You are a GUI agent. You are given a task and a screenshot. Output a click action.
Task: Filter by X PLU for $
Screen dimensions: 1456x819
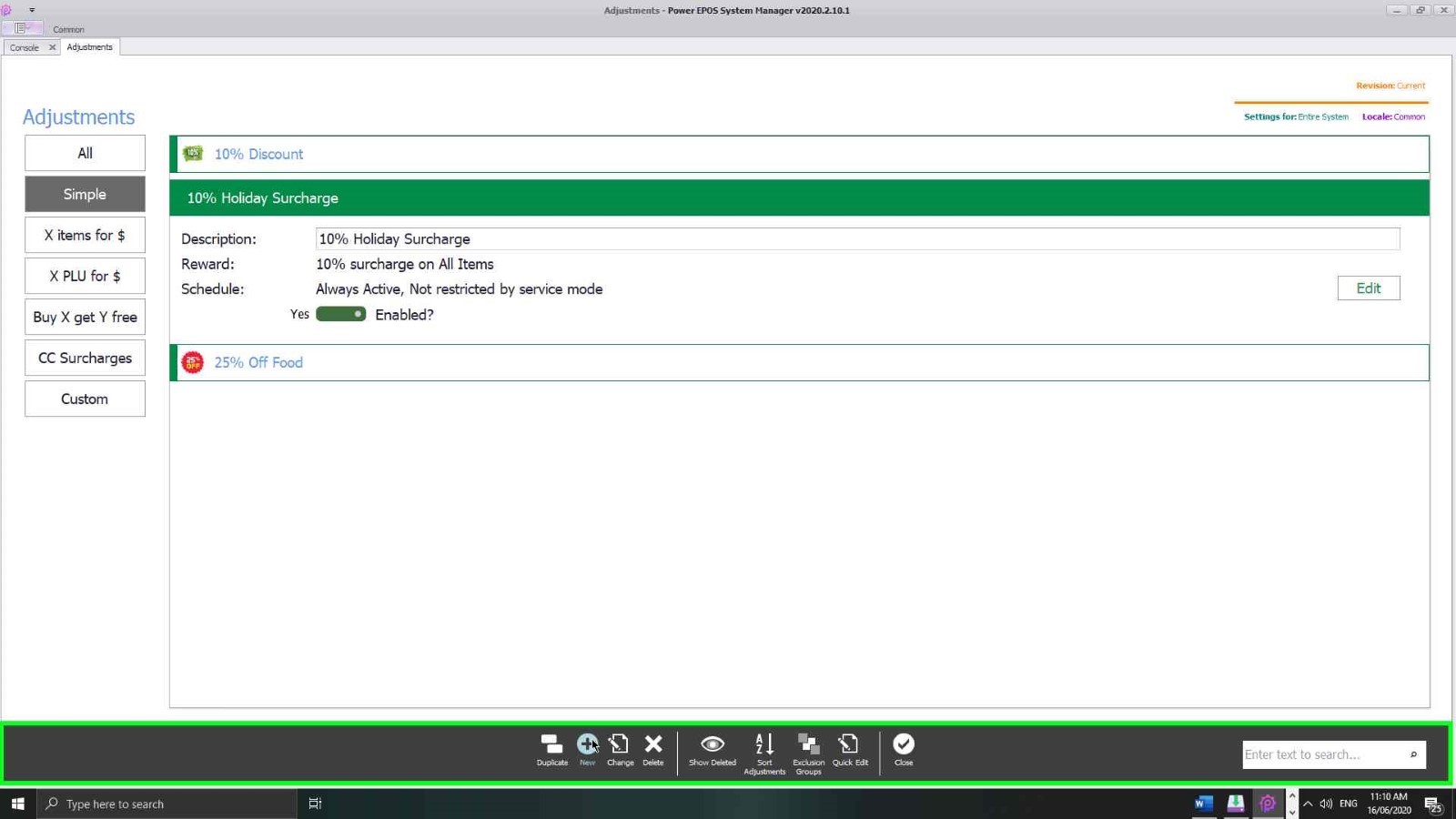(85, 276)
